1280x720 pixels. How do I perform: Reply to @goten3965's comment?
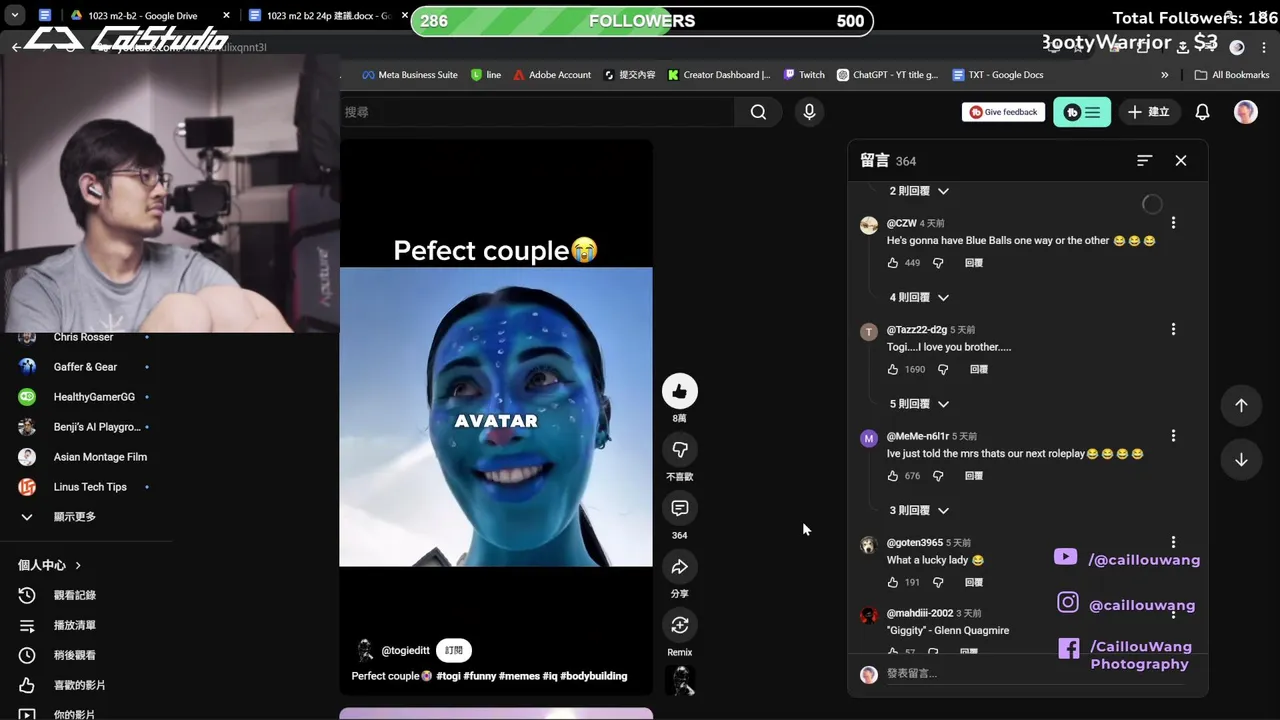pyautogui.click(x=974, y=582)
